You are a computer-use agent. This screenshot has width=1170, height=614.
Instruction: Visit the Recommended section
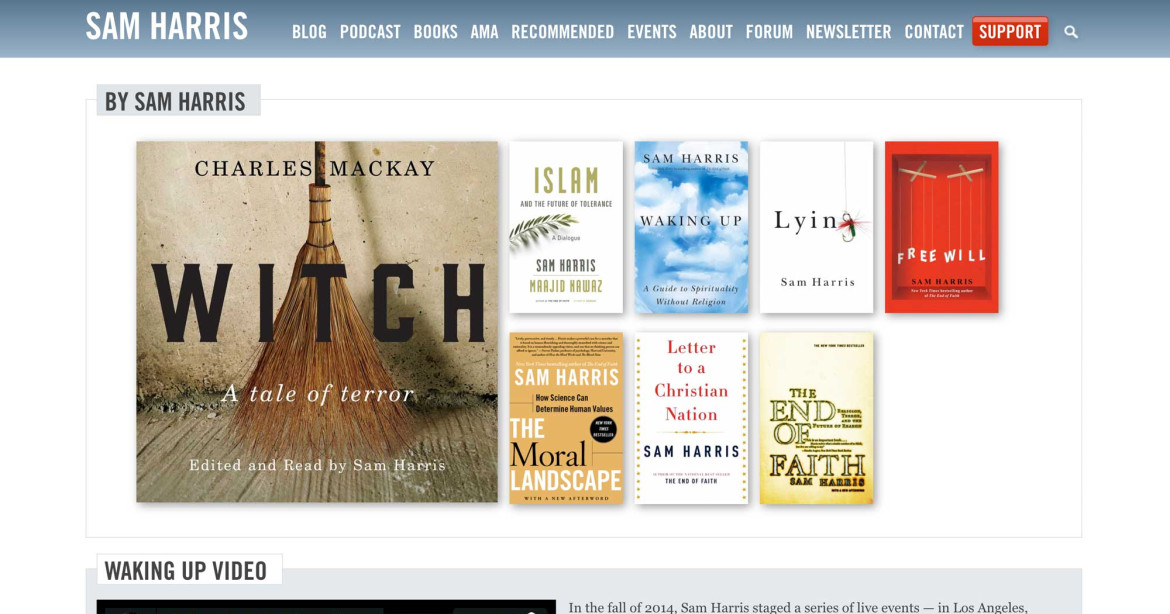[563, 32]
